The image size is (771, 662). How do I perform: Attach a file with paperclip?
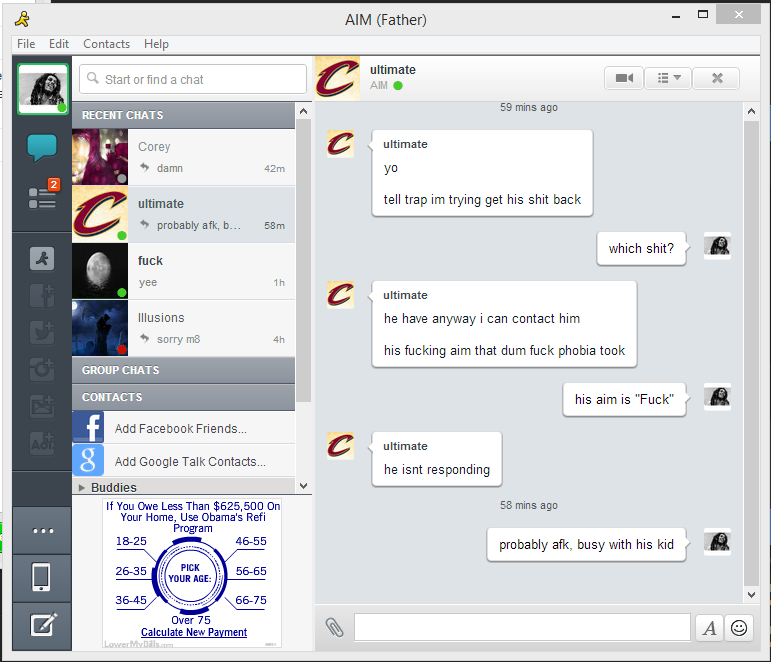tap(334, 628)
